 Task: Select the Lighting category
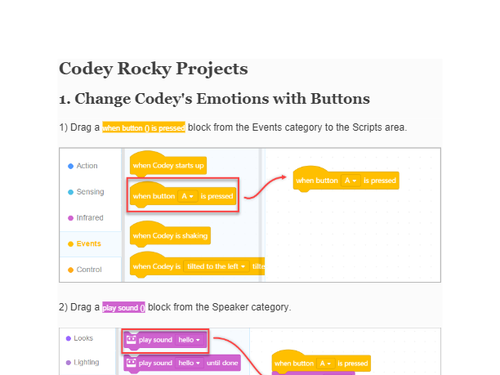(82, 362)
